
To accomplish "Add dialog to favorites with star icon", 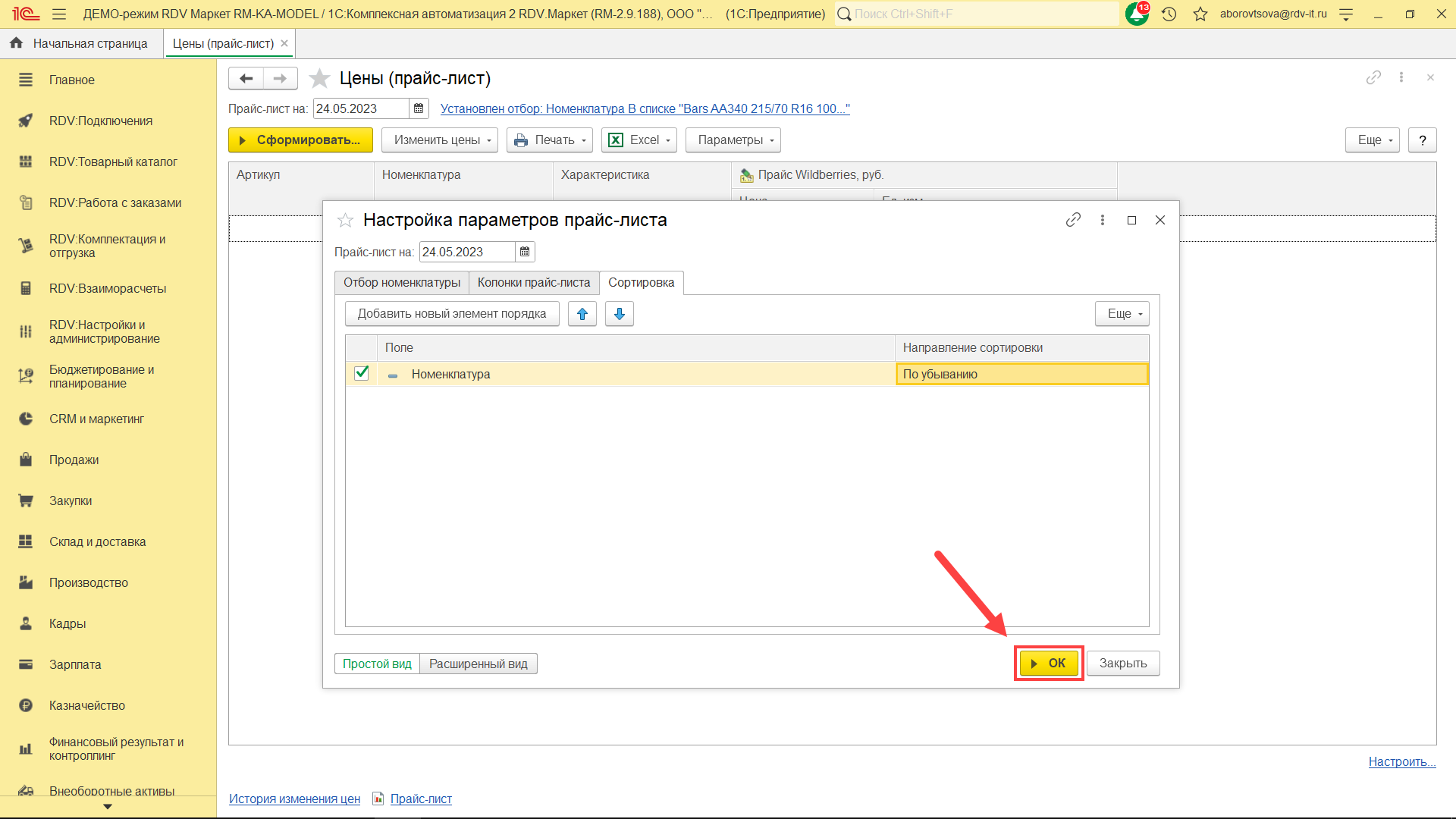I will (x=345, y=220).
